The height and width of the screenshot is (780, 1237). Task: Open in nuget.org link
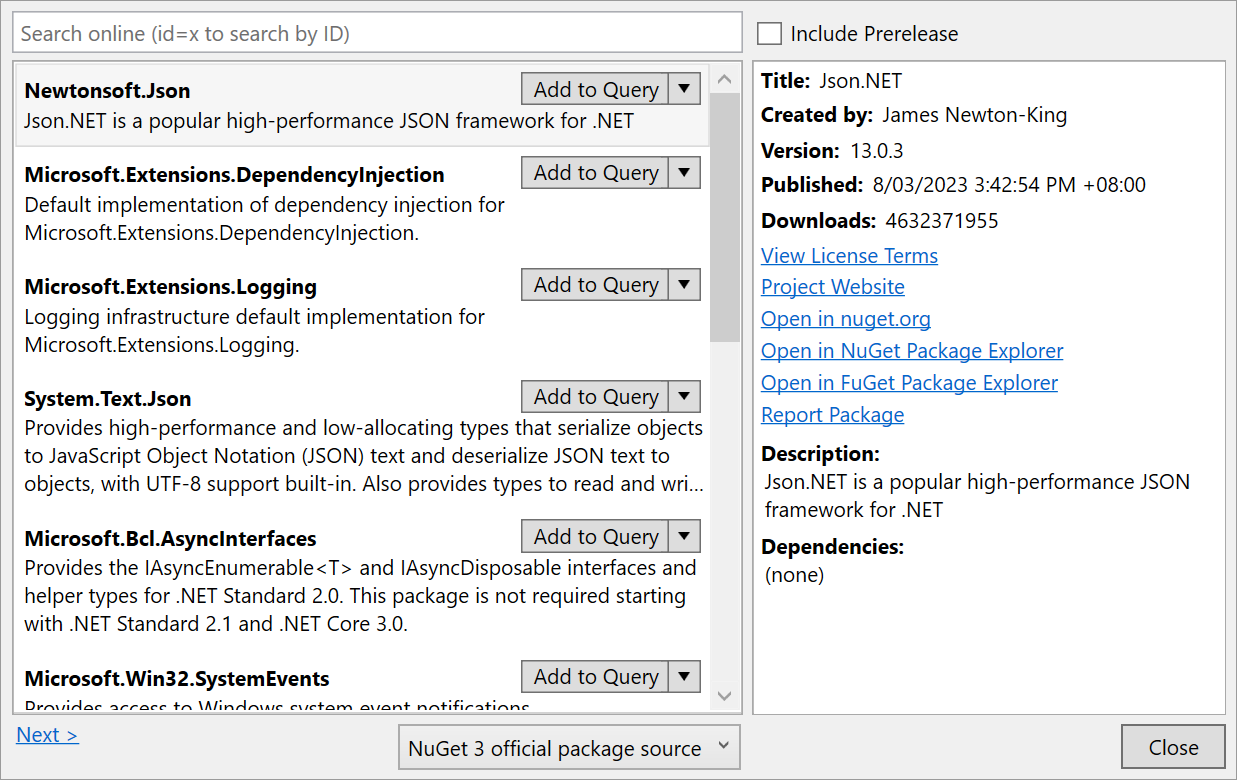[x=845, y=319]
